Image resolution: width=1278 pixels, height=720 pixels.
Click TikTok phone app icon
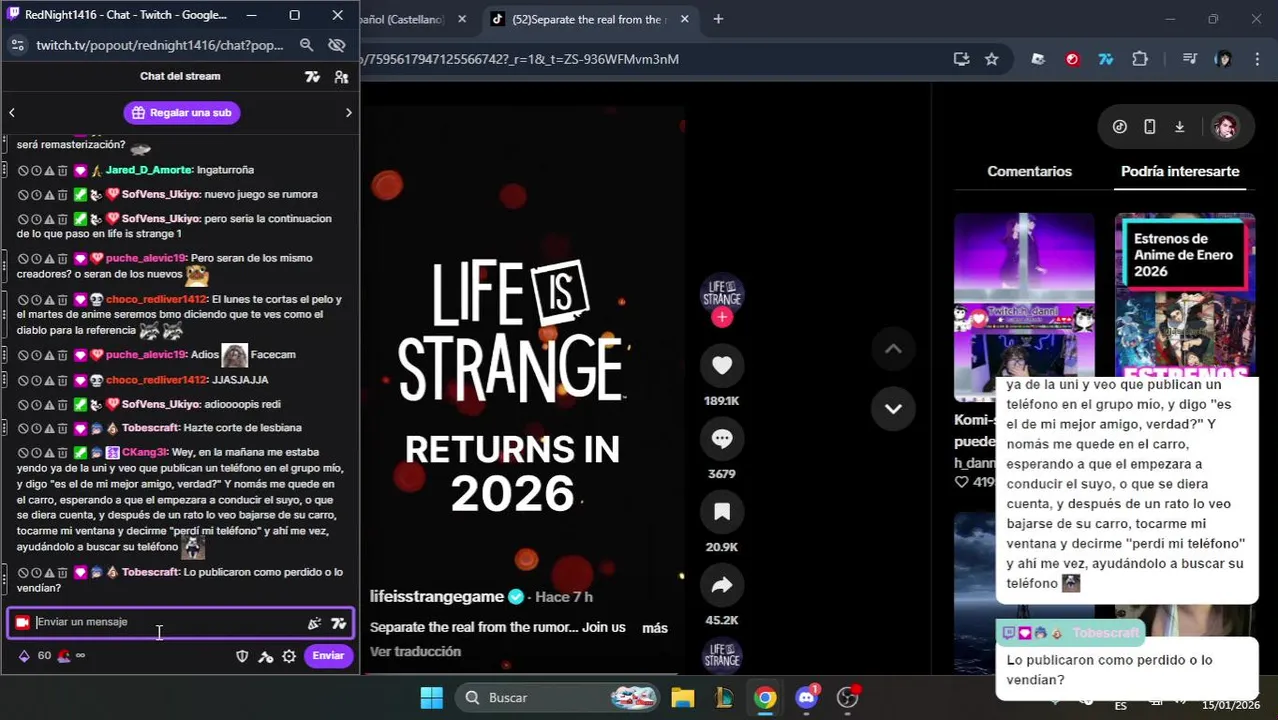pyautogui.click(x=1150, y=127)
